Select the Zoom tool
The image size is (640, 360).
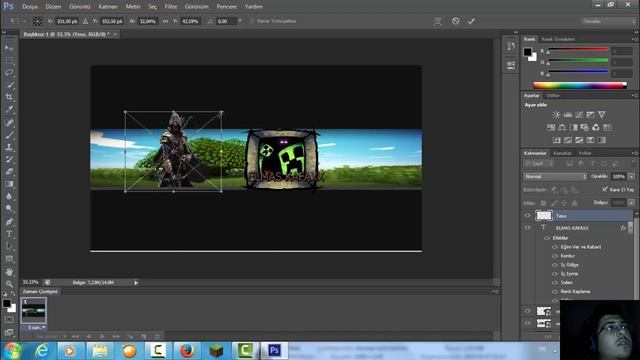[x=9, y=284]
